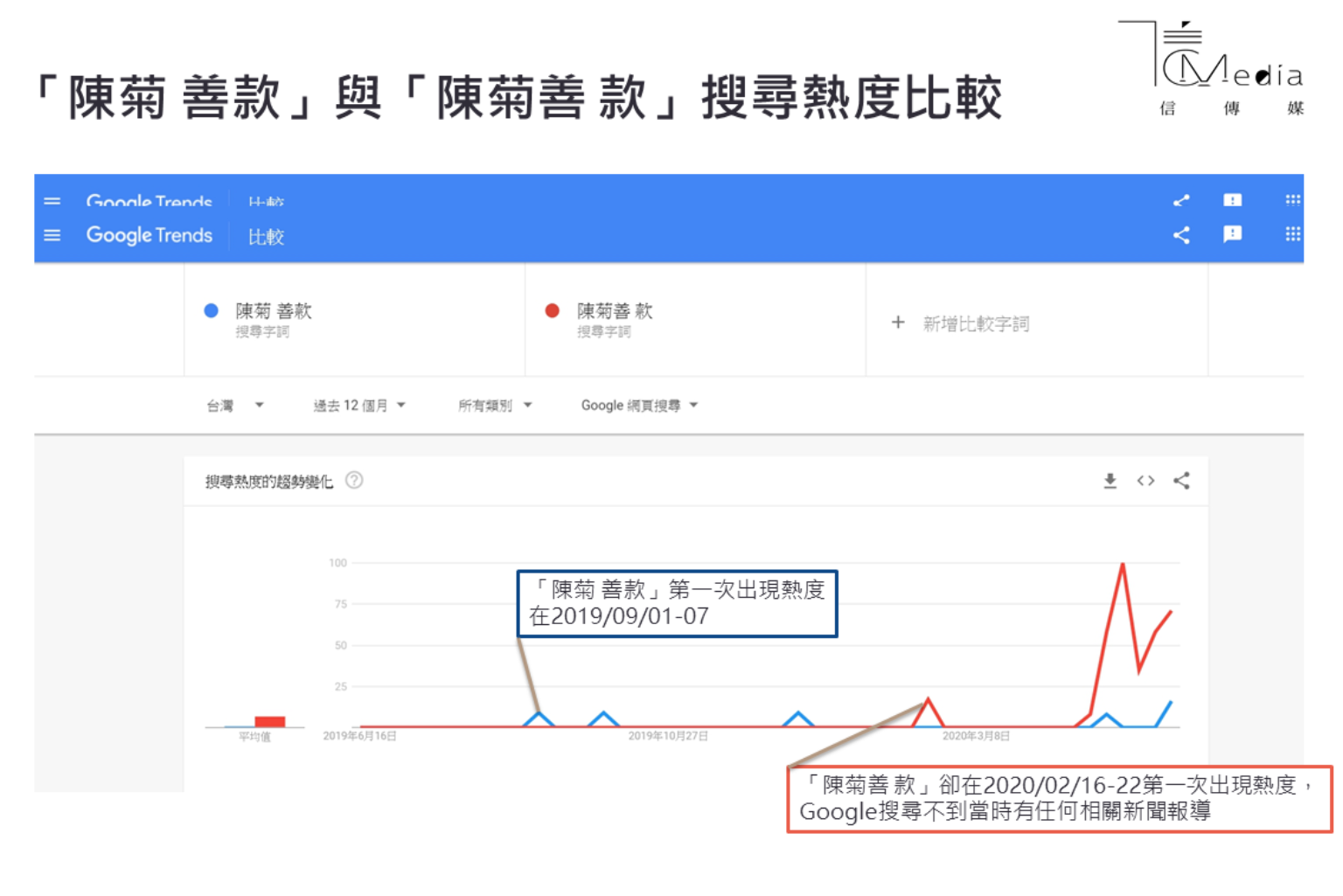Edit the red search term 陳菊善 款

click(615, 311)
